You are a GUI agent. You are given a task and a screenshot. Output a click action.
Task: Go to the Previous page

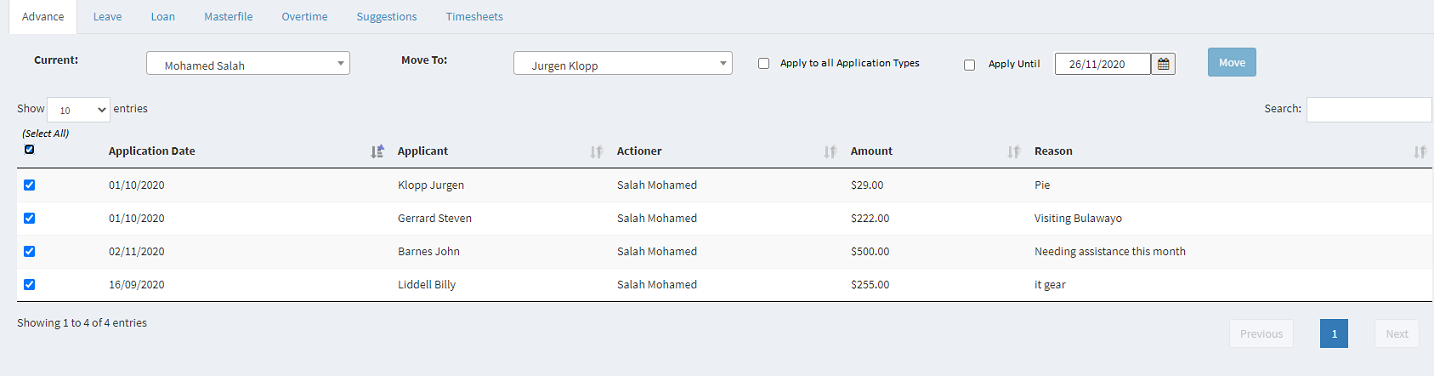pos(1261,334)
